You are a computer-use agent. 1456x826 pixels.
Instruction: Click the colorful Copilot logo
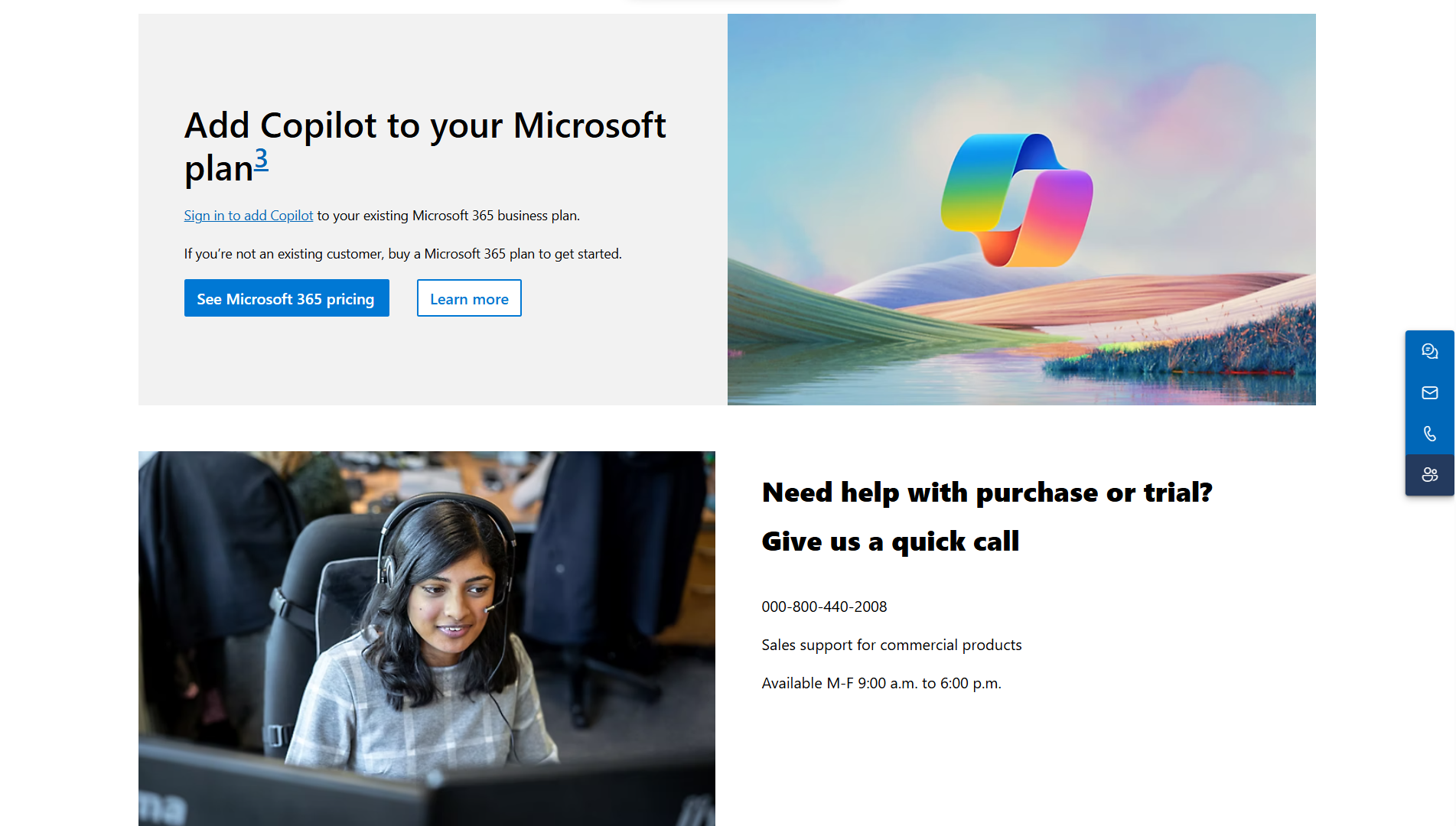(x=1017, y=200)
